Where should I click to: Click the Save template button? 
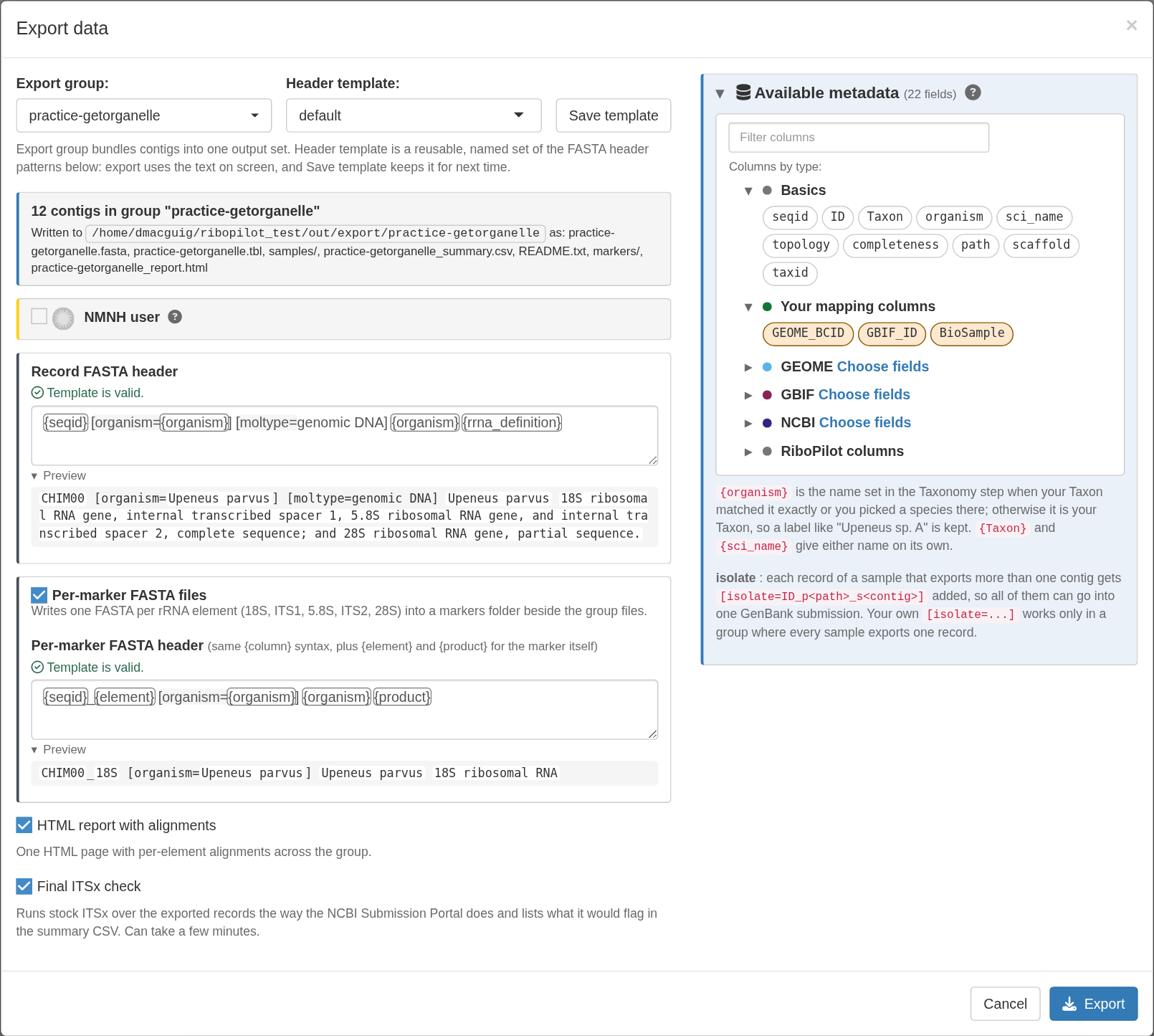click(x=614, y=115)
